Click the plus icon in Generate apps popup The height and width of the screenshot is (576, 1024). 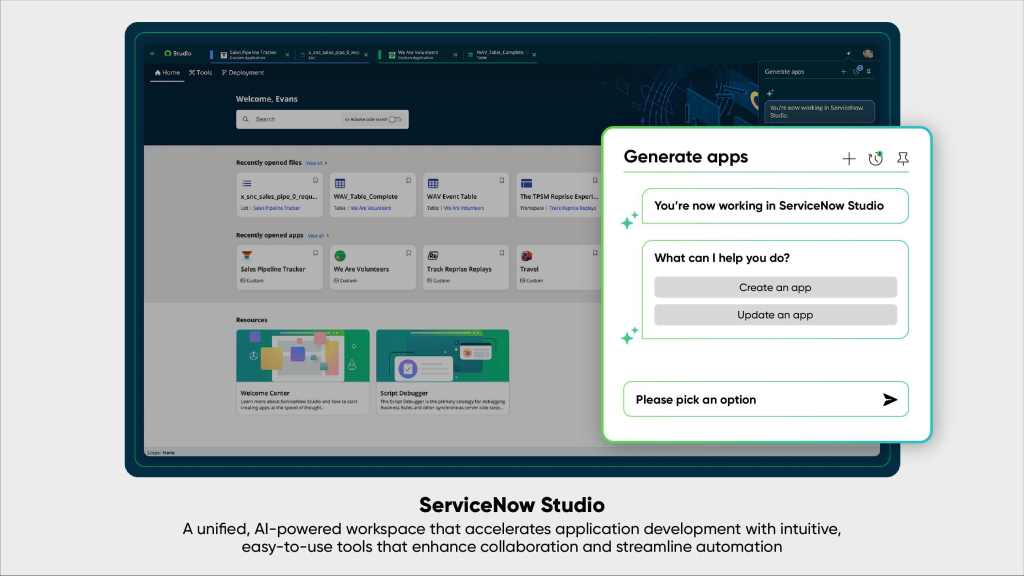(849, 158)
